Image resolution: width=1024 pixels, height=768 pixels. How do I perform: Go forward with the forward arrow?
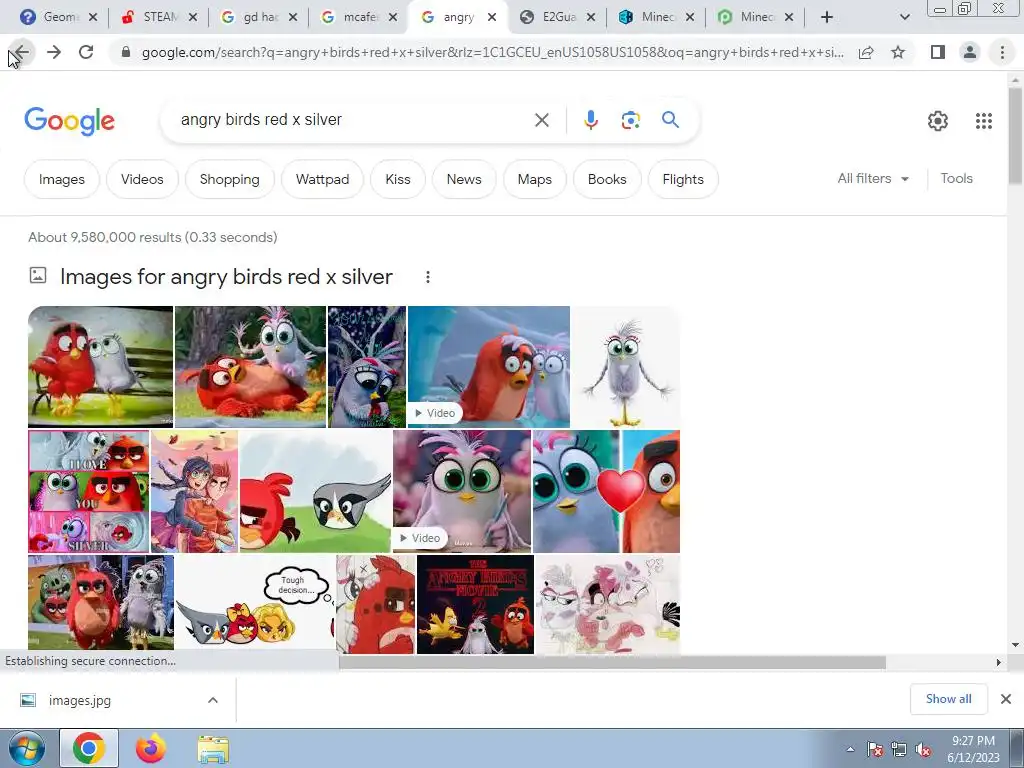[54, 52]
